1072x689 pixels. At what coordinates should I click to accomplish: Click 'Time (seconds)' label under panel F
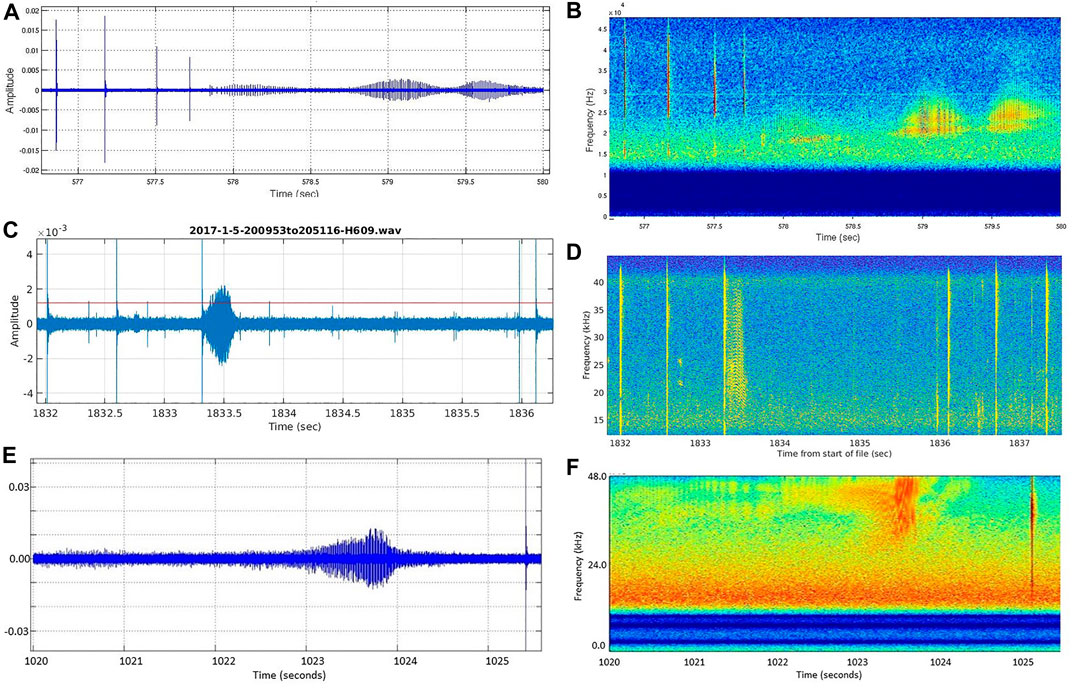tap(829, 675)
